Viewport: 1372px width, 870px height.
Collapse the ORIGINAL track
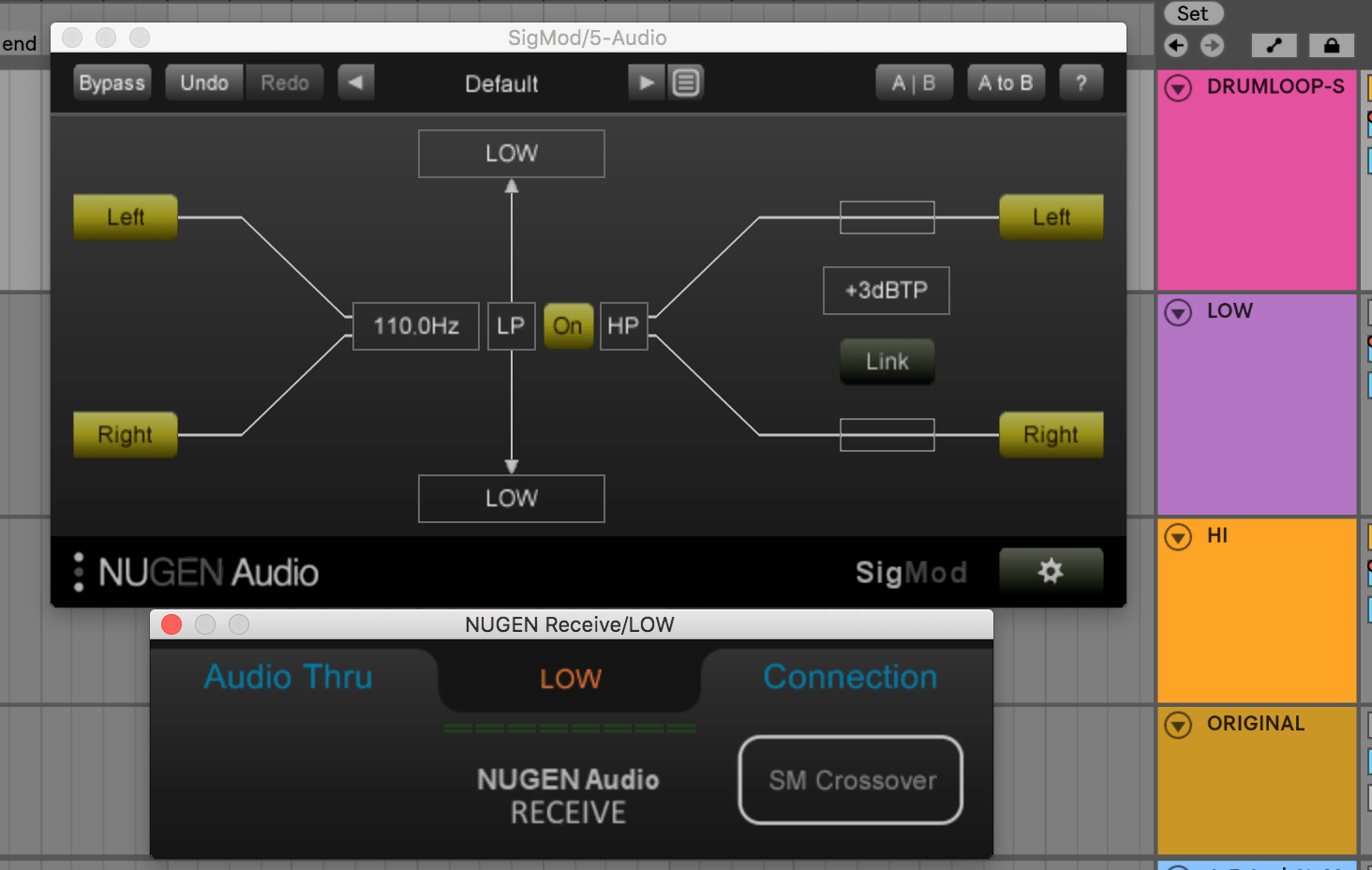coord(1178,725)
